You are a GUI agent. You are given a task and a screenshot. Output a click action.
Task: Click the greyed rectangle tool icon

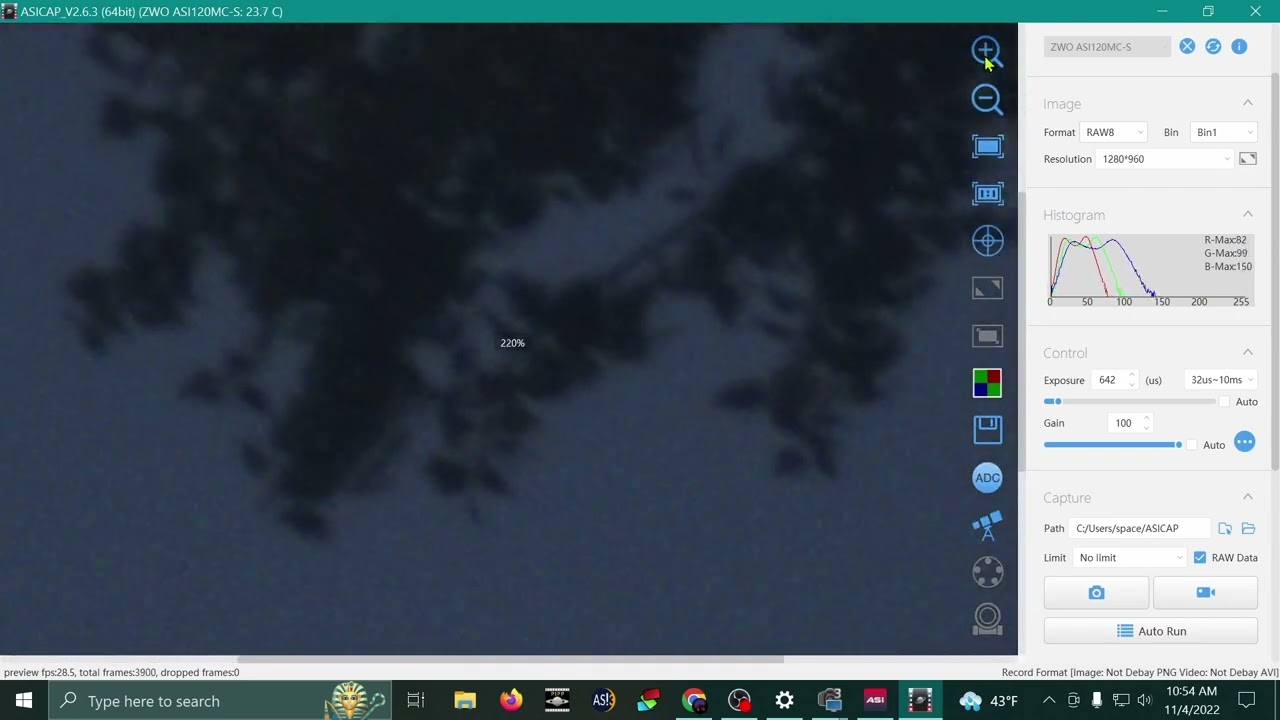[987, 336]
